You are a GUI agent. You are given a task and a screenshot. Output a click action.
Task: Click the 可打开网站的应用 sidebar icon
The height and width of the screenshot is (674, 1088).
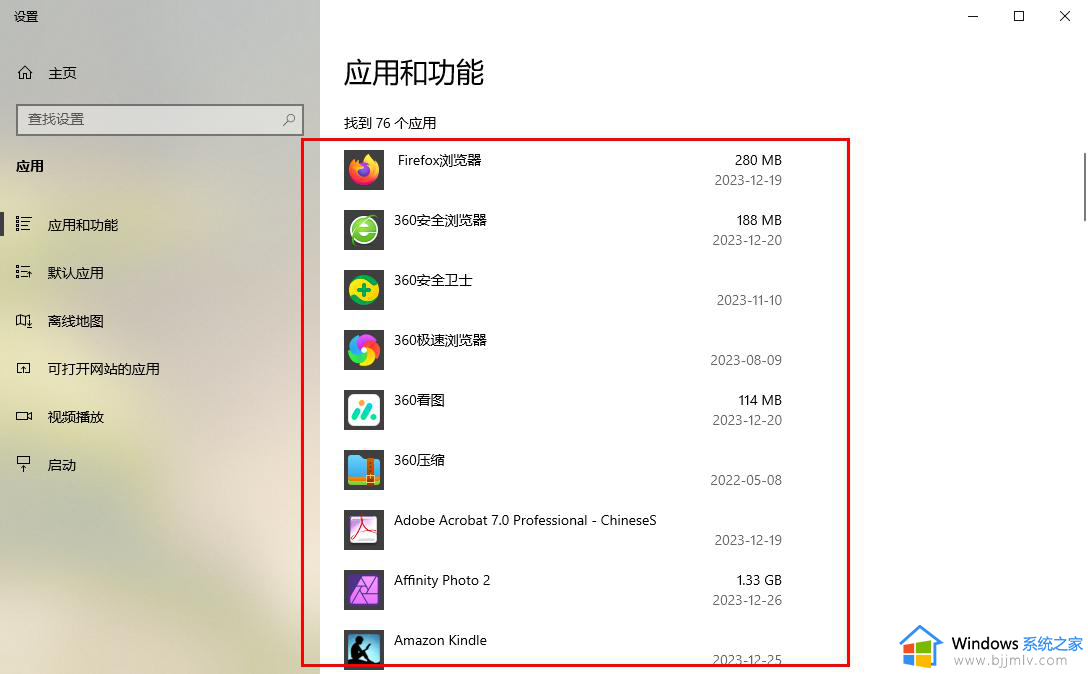(x=24, y=369)
